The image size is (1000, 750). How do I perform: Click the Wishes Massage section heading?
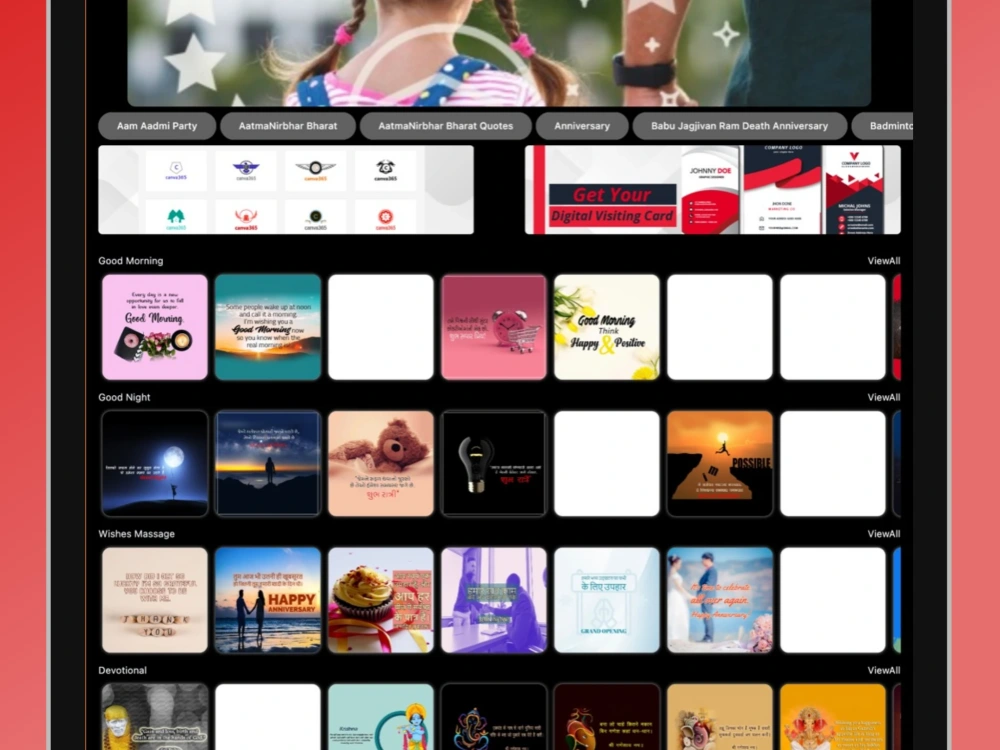point(136,534)
